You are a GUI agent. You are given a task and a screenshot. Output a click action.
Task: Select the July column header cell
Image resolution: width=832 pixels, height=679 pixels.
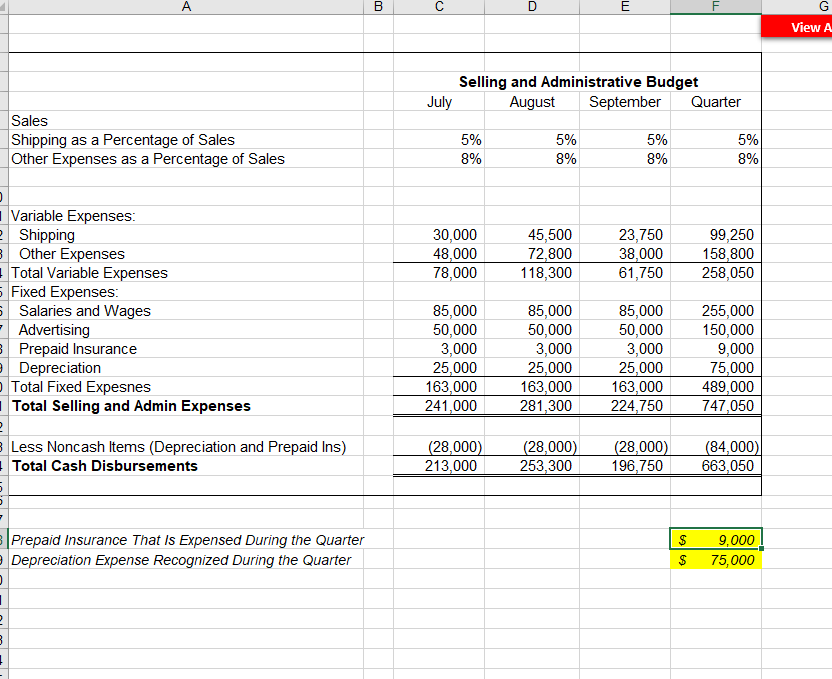tap(438, 102)
